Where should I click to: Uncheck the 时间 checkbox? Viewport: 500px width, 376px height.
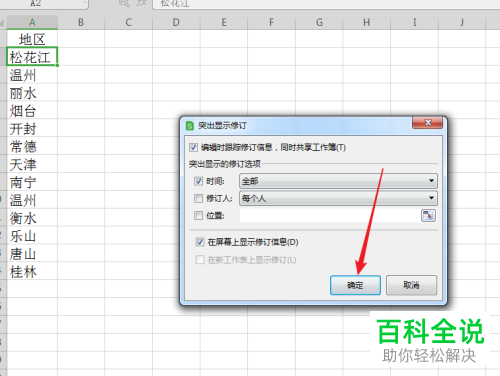tap(198, 181)
